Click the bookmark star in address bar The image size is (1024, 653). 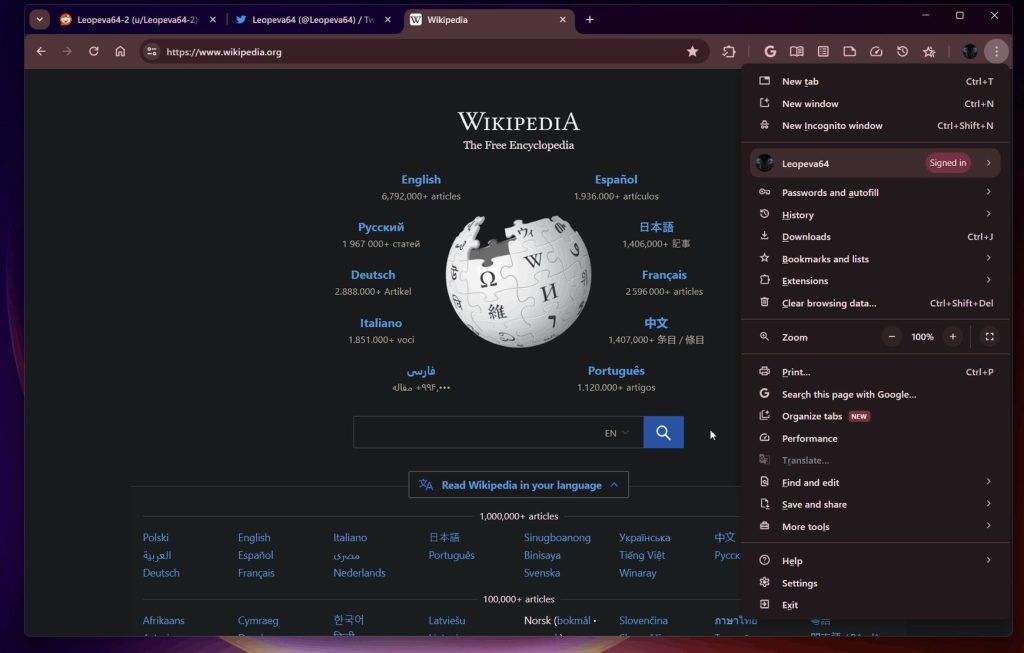click(692, 52)
